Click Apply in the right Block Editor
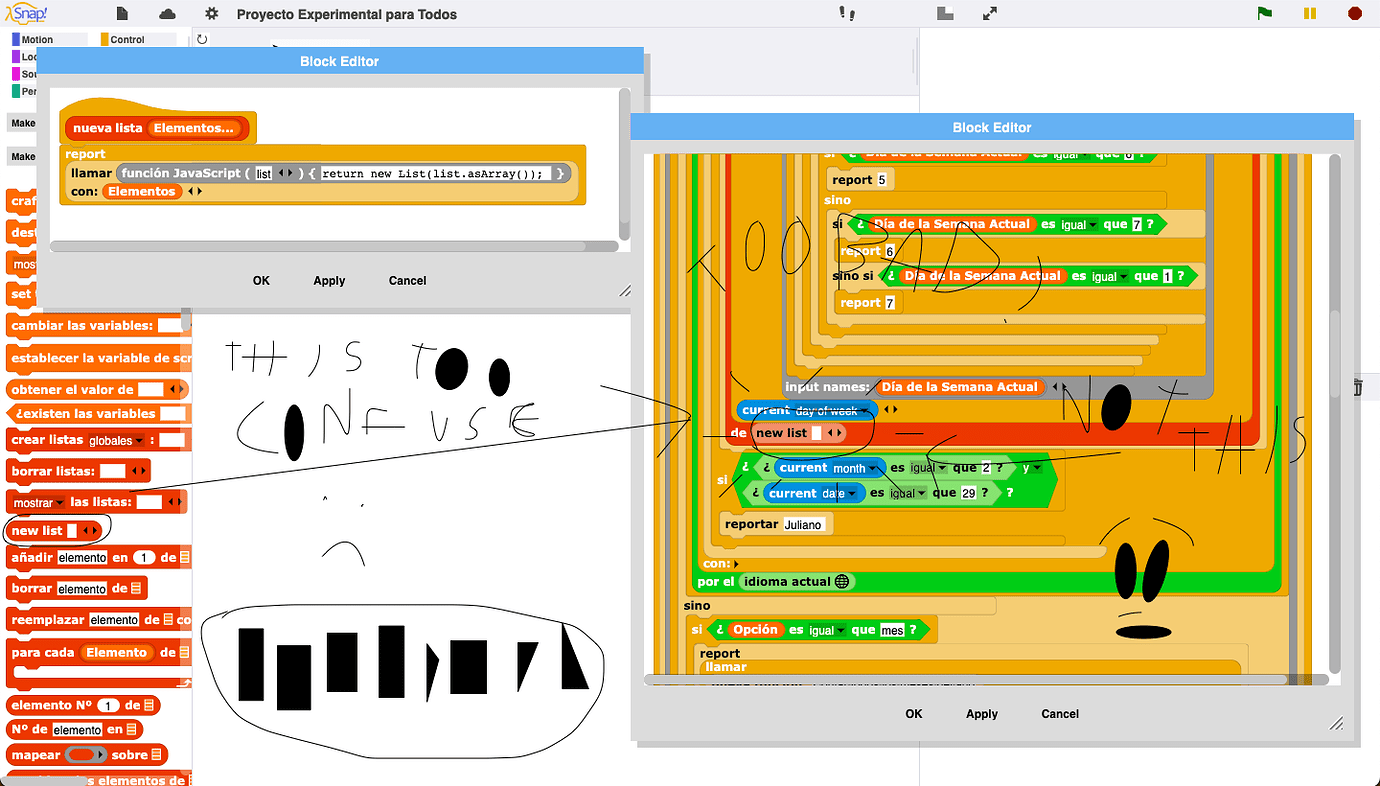Image resolution: width=1380 pixels, height=786 pixels. (x=981, y=714)
